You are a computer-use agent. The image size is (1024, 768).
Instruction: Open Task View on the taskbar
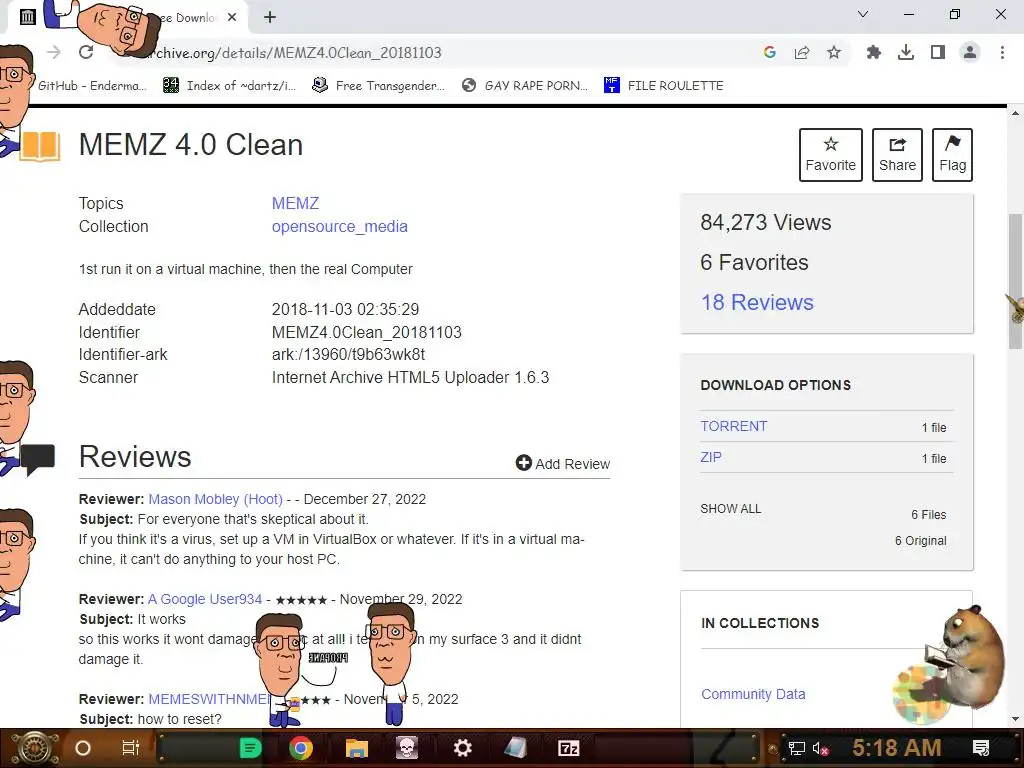pos(131,748)
